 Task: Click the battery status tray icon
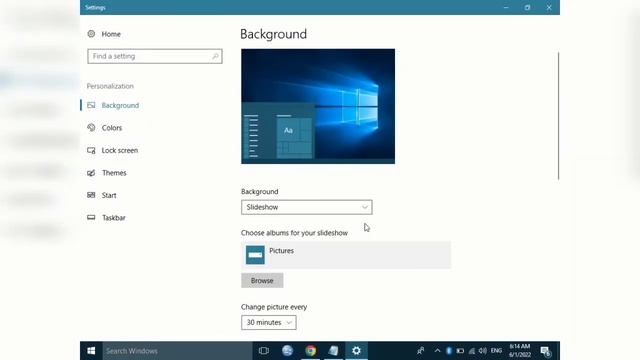tap(460, 351)
